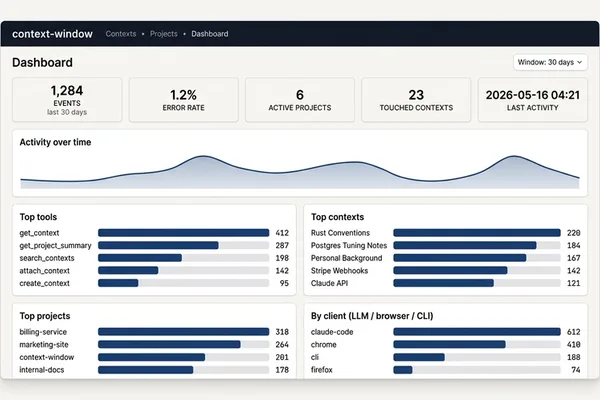Viewport: 600px width, 400px height.
Task: Click the 95 count for create_context
Action: click(284, 283)
